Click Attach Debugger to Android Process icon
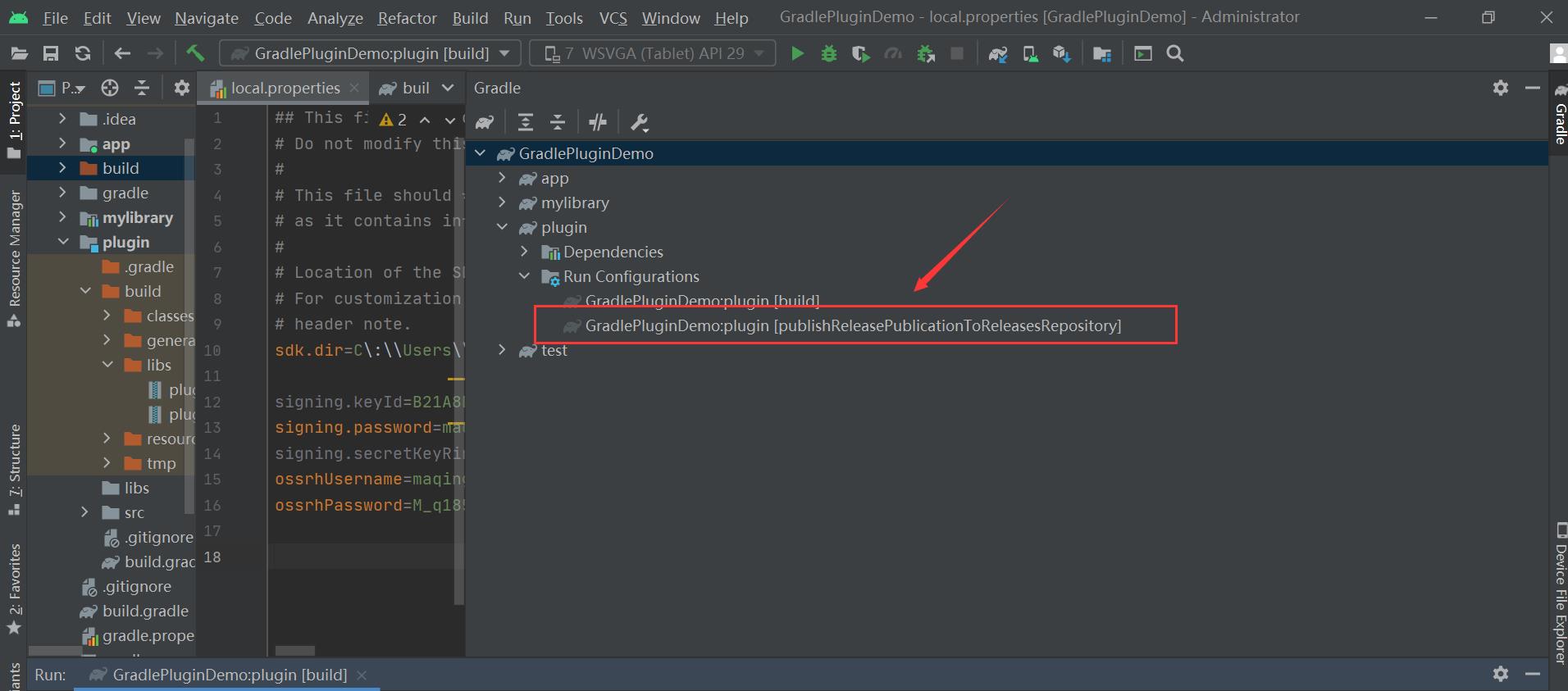The width and height of the screenshot is (1568, 691). [x=926, y=54]
